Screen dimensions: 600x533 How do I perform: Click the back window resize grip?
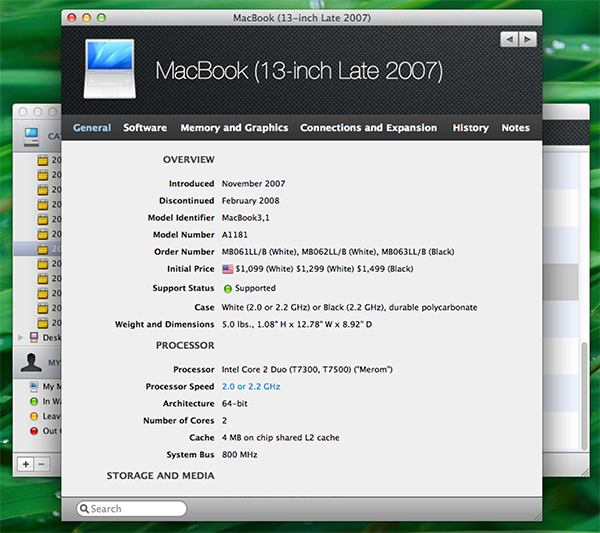[585, 472]
